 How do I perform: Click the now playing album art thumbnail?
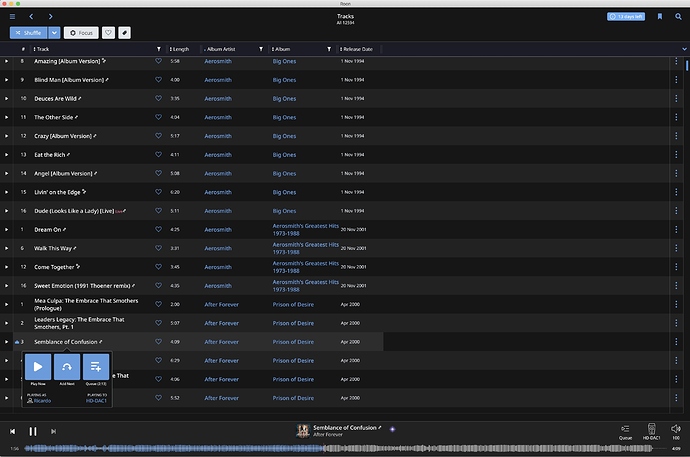303,431
